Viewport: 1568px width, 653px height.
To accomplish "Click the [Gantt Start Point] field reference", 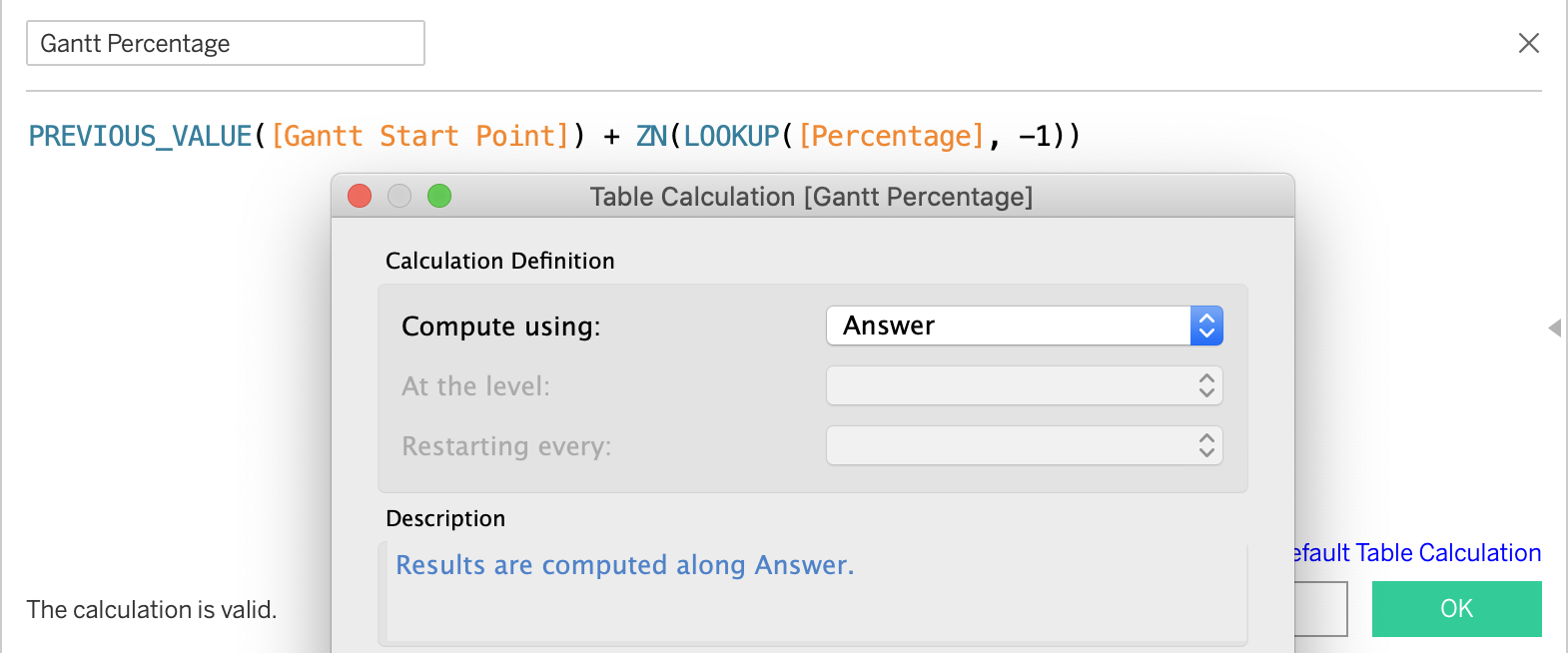I will (x=419, y=136).
